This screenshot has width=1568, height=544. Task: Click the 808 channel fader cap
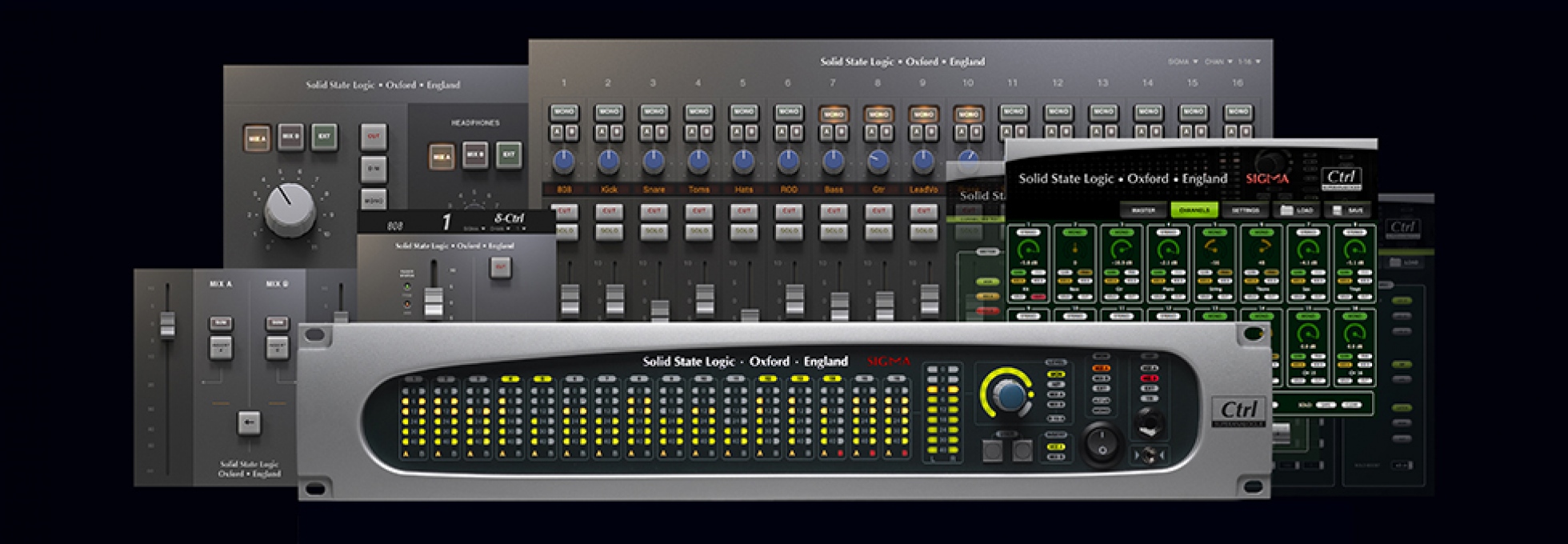pyautogui.click(x=570, y=300)
